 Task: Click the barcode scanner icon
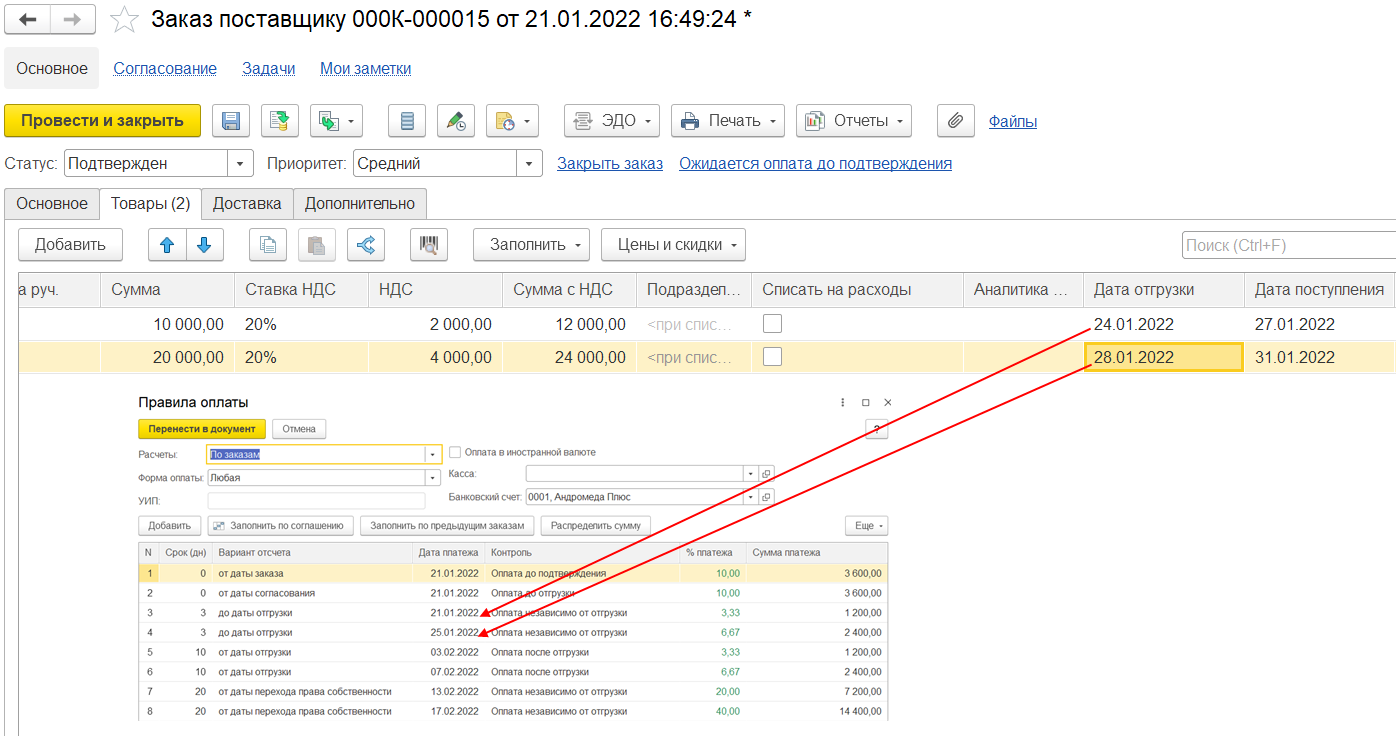coord(429,245)
